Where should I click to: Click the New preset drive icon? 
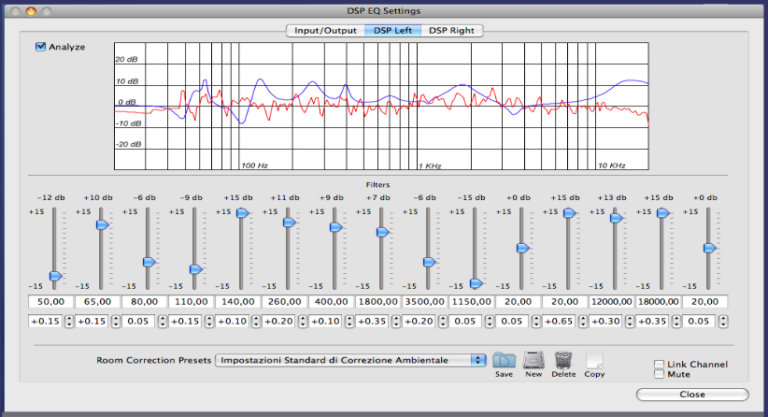533,360
